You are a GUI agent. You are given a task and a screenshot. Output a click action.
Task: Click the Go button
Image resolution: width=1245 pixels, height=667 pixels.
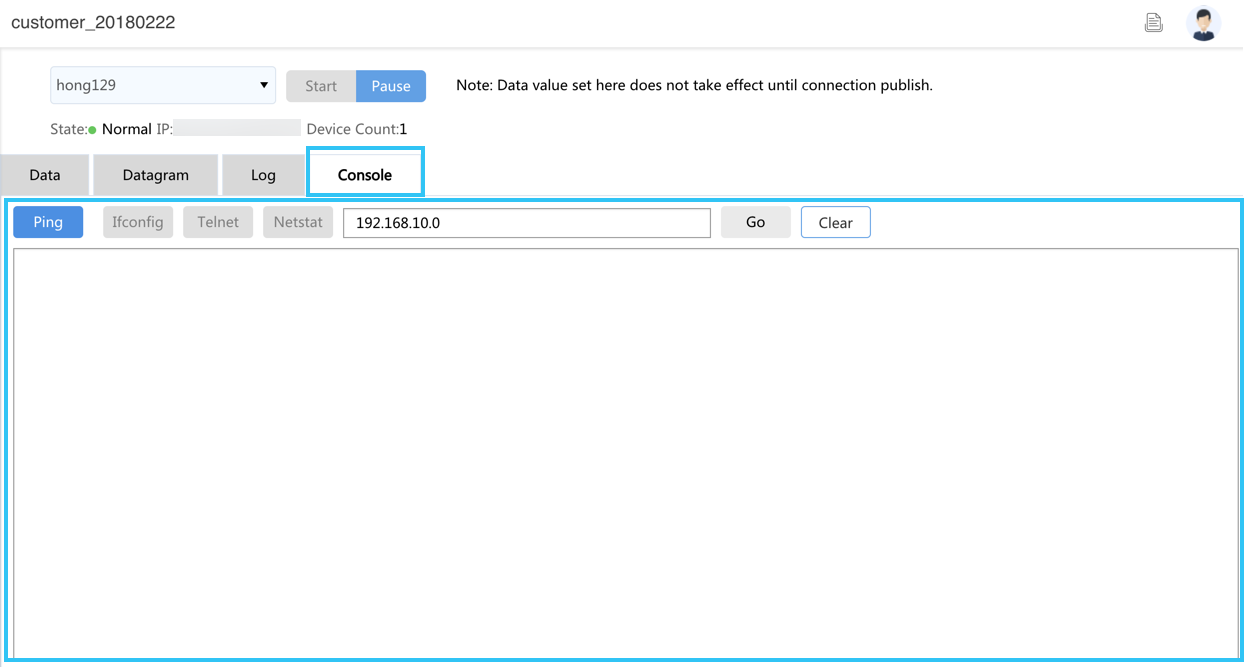click(x=756, y=222)
